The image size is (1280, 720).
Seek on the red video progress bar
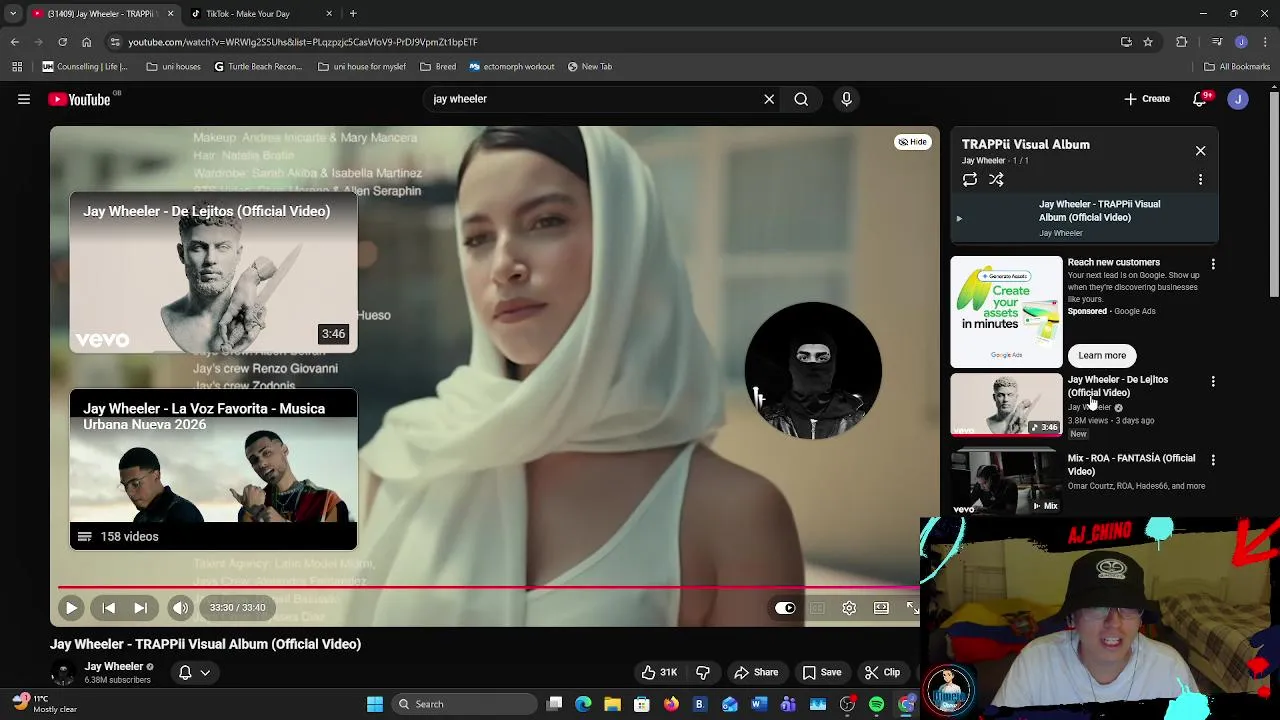tap(488, 588)
